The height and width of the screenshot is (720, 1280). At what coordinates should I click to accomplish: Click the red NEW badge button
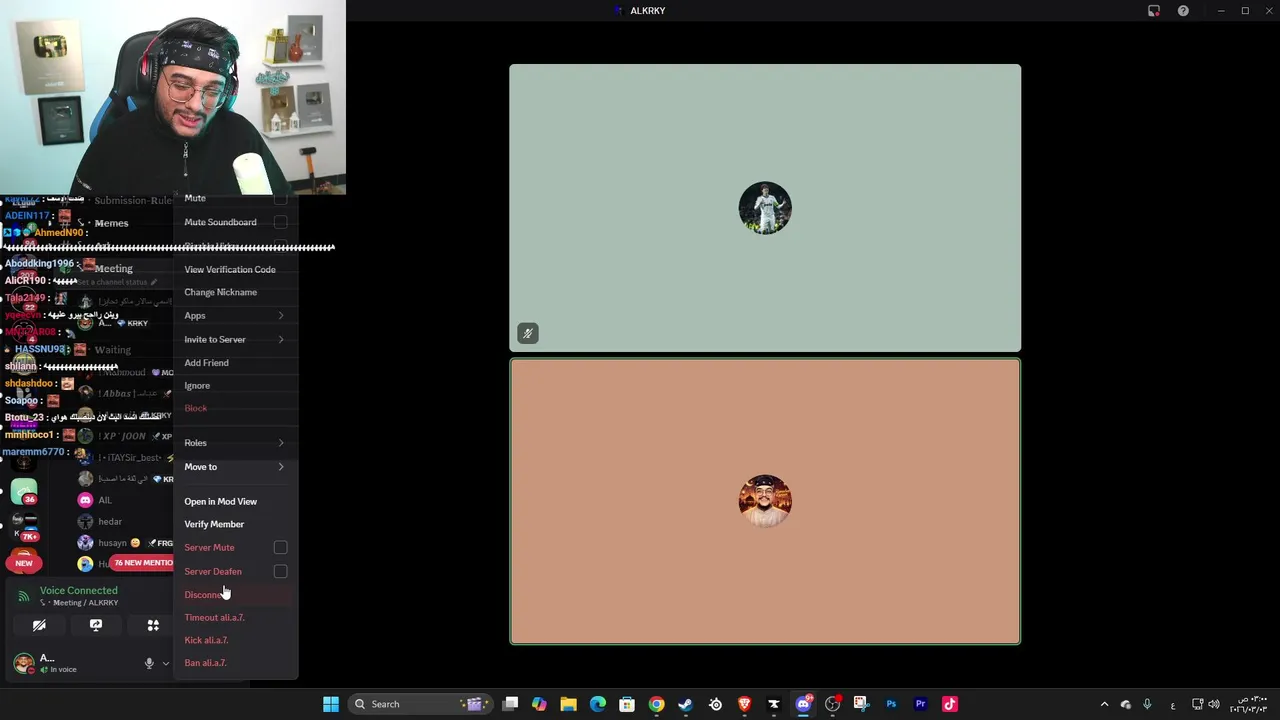[24, 563]
